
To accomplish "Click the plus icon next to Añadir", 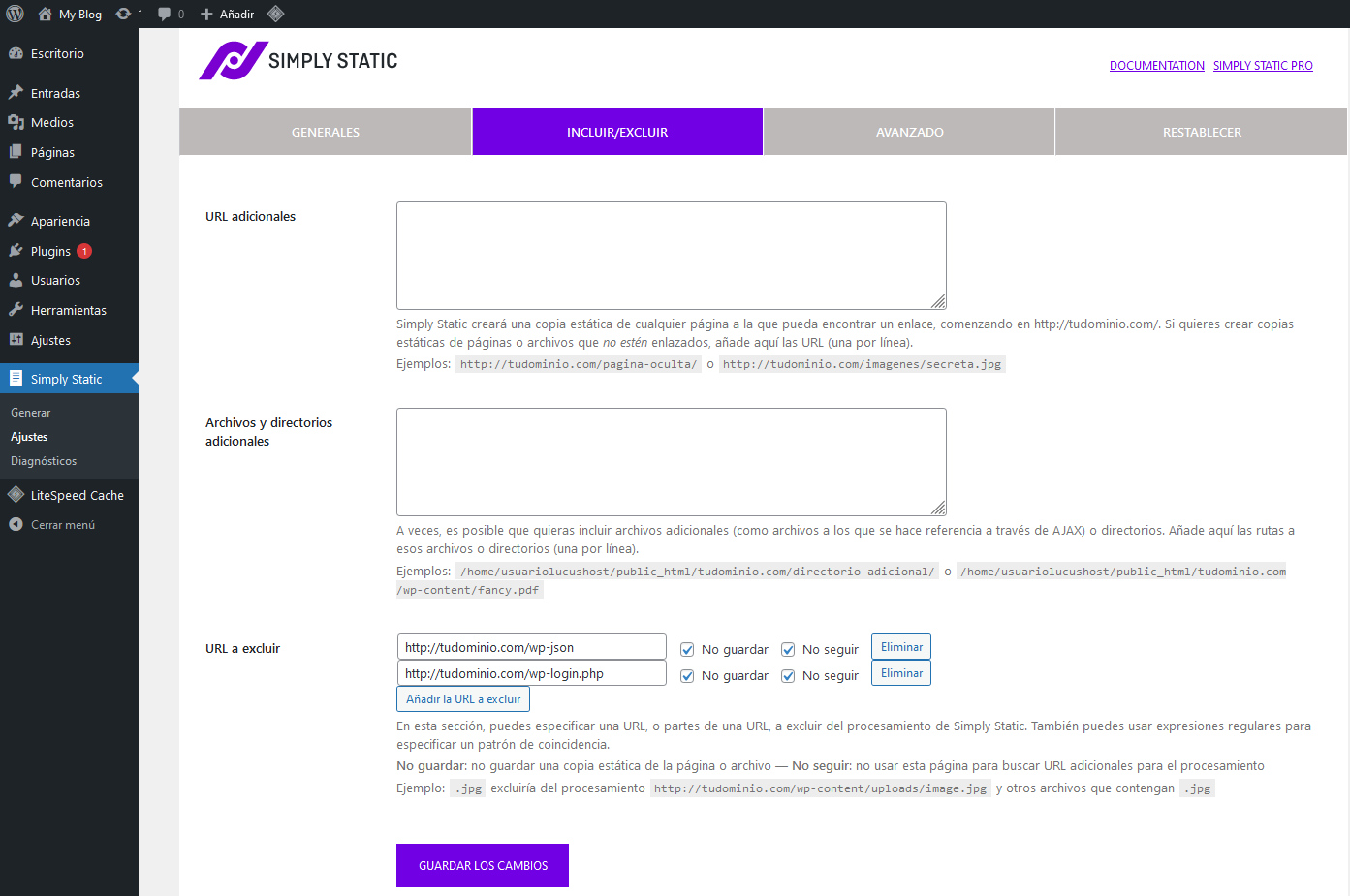I will (x=206, y=14).
